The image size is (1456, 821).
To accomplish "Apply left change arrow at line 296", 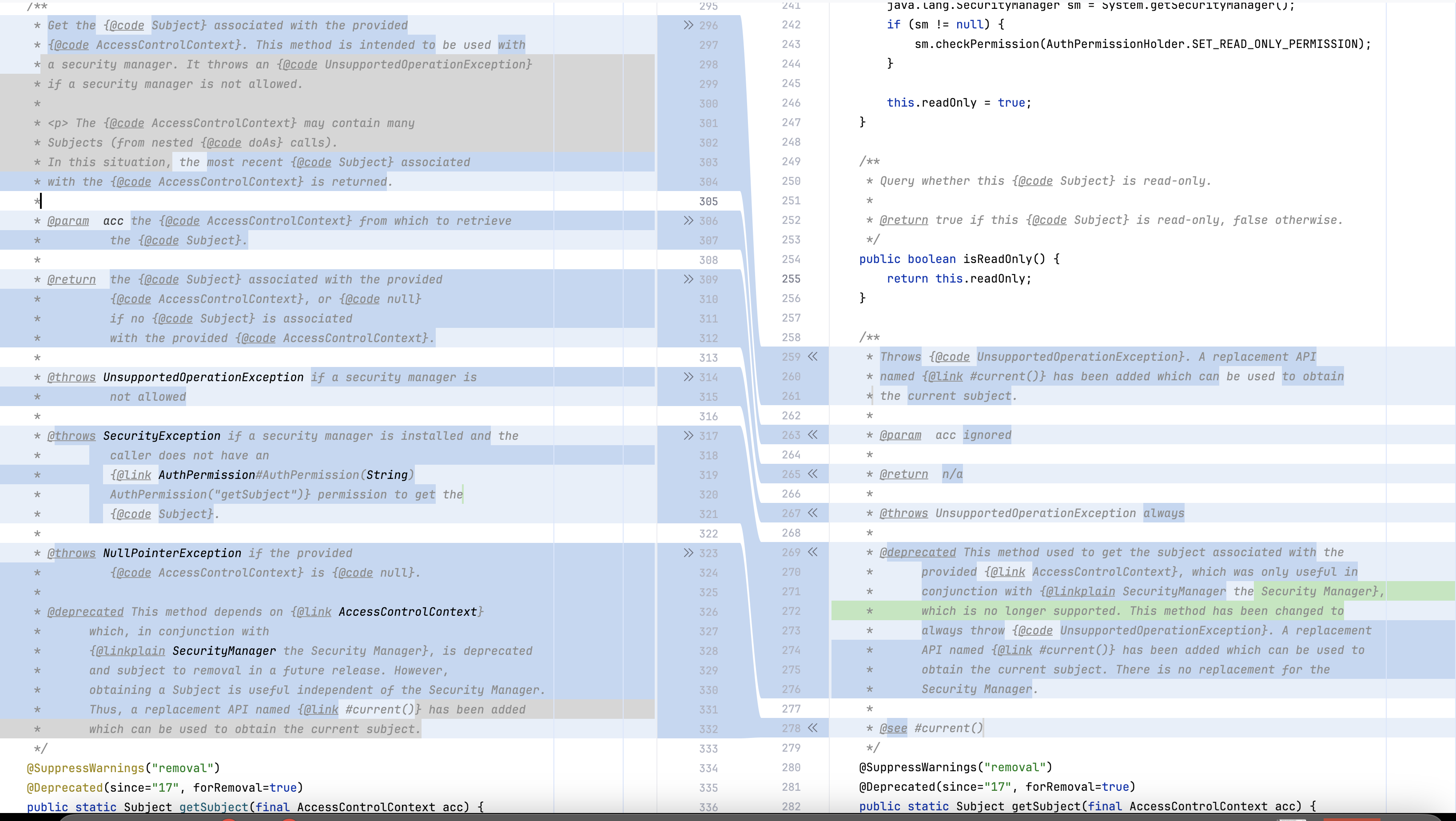I will [x=688, y=25].
